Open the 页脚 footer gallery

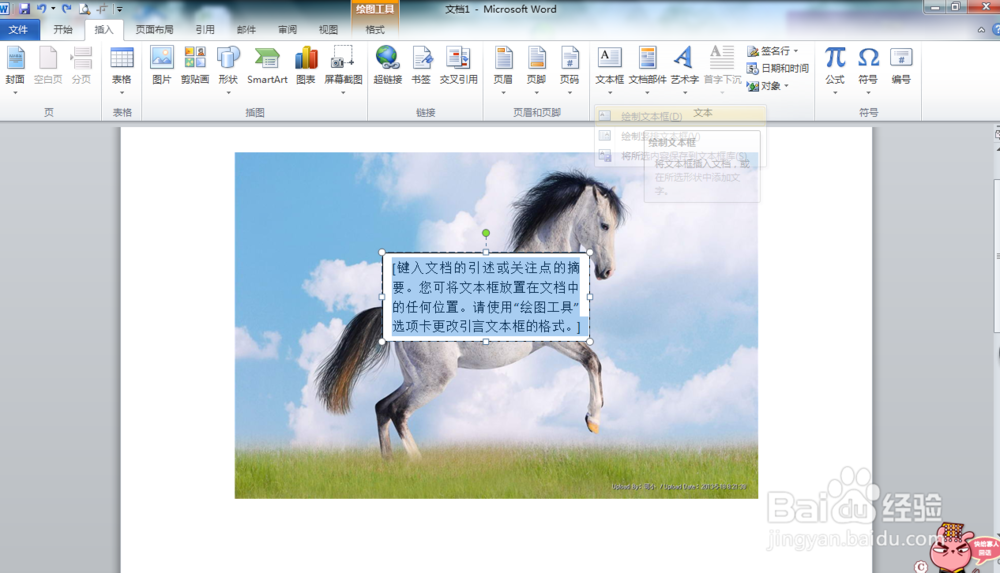[x=536, y=70]
